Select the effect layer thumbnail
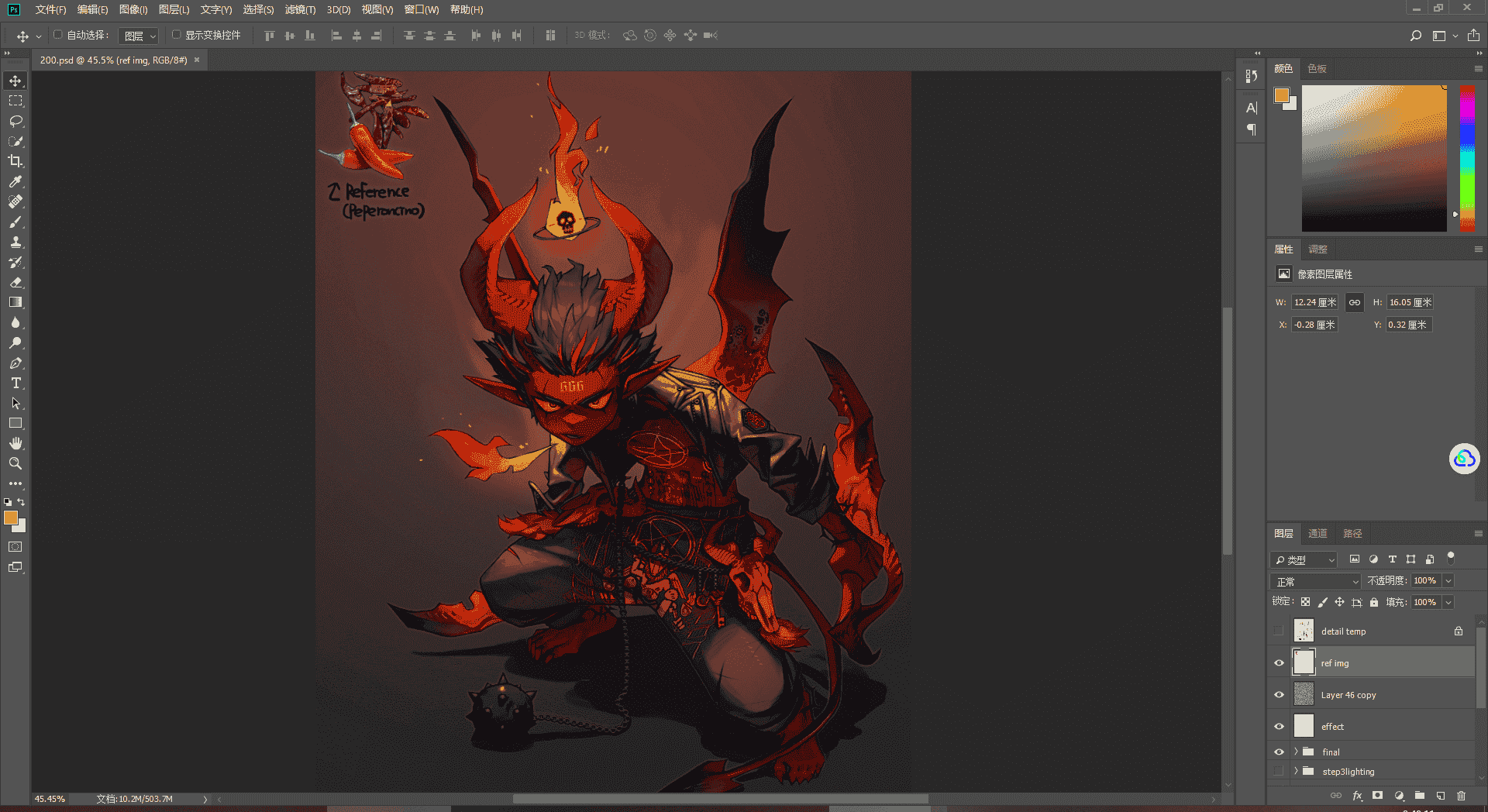Image resolution: width=1488 pixels, height=812 pixels. coord(1304,726)
